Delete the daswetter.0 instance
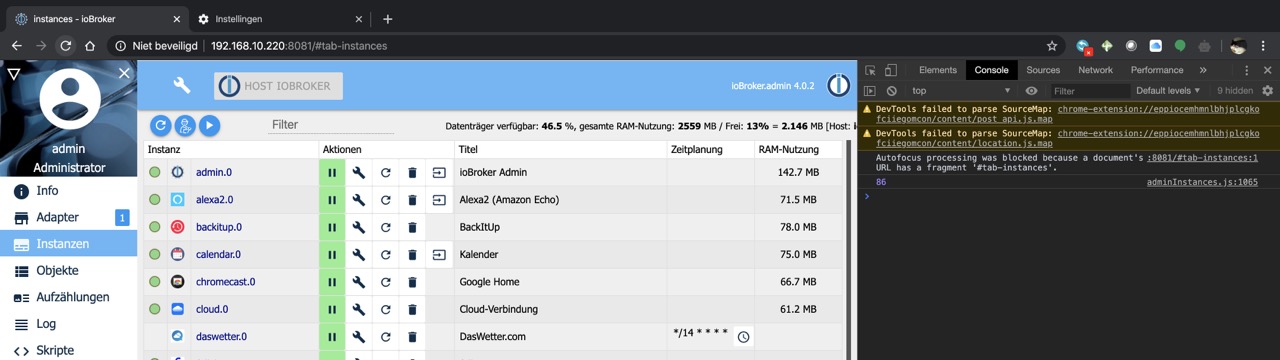The height and width of the screenshot is (360, 1280). [413, 337]
